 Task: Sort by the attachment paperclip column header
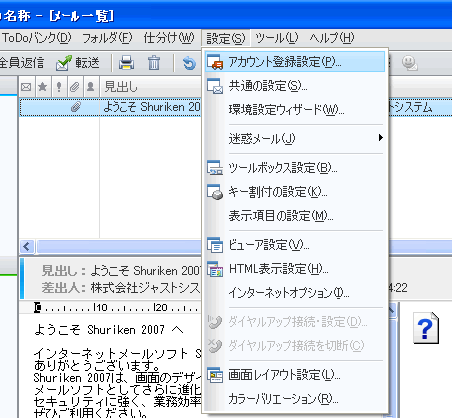pos(75,87)
